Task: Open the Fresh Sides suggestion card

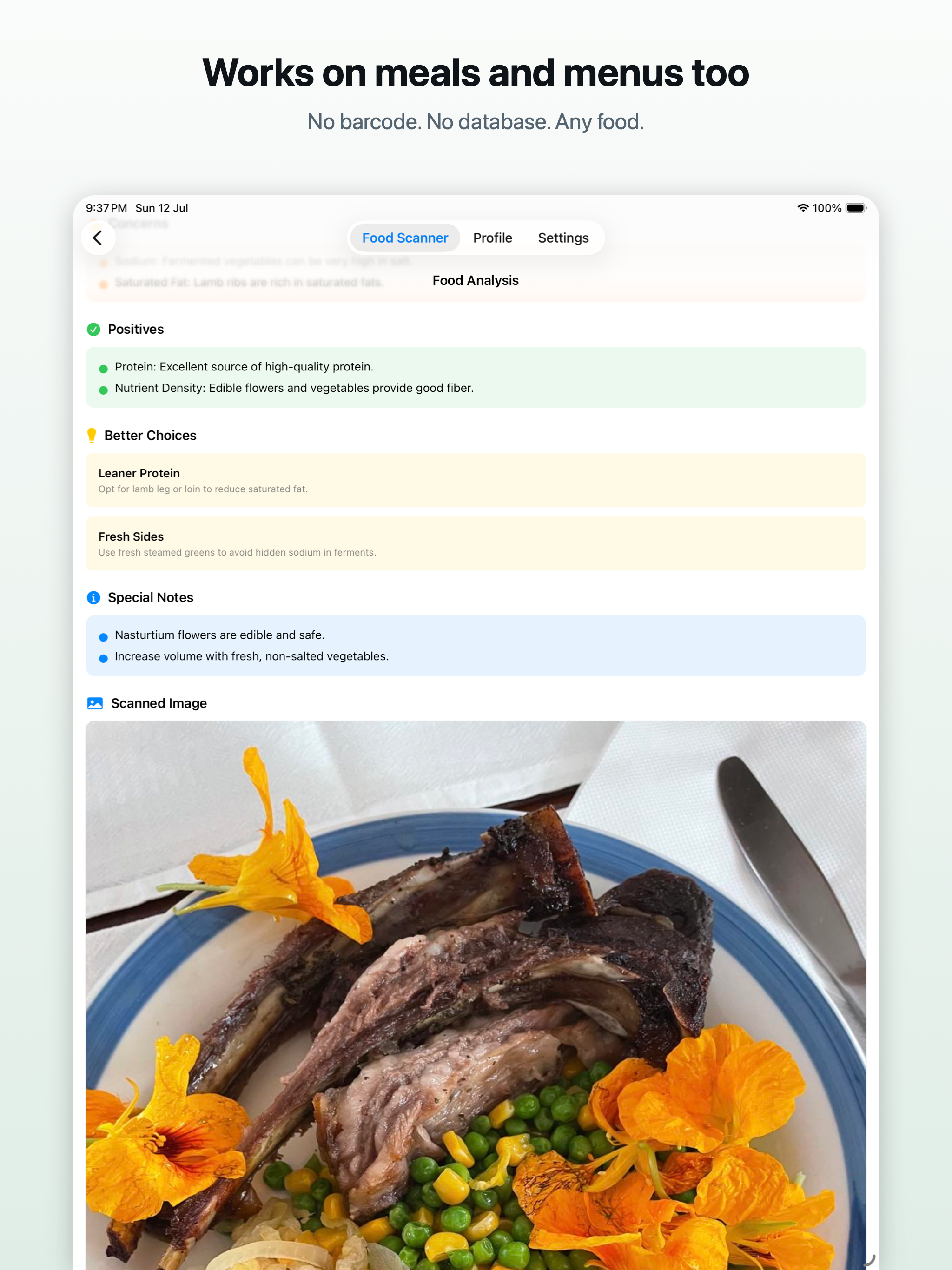Action: coord(476,544)
